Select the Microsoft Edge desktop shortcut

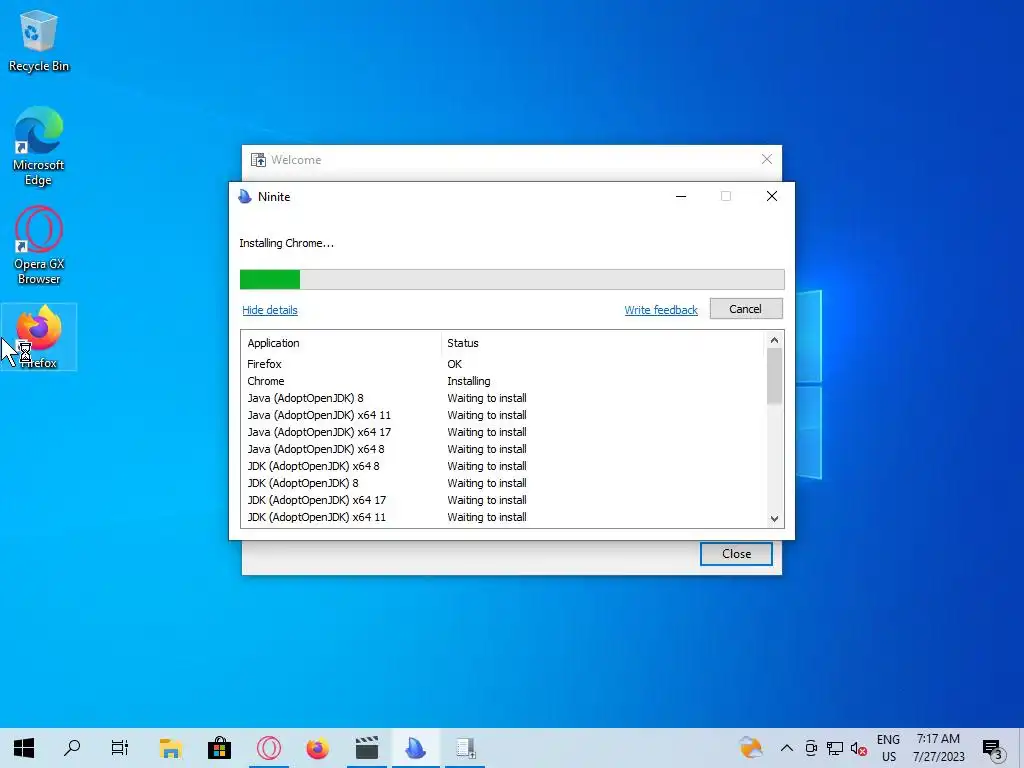pyautogui.click(x=39, y=146)
